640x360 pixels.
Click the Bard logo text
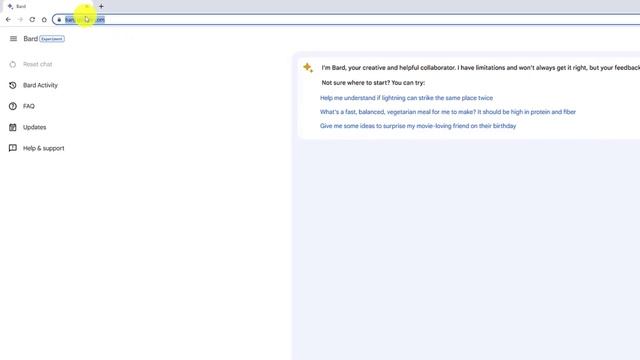click(31, 39)
